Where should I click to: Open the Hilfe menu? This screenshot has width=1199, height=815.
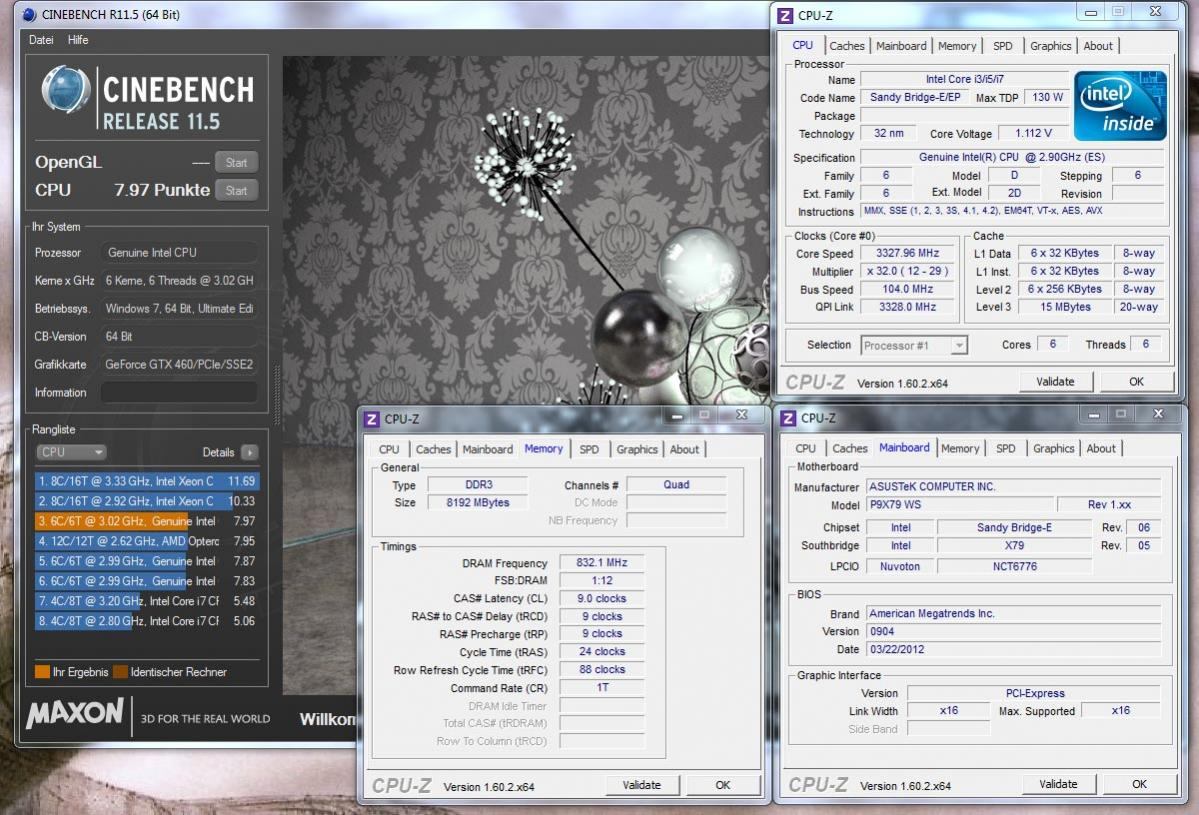click(78, 40)
